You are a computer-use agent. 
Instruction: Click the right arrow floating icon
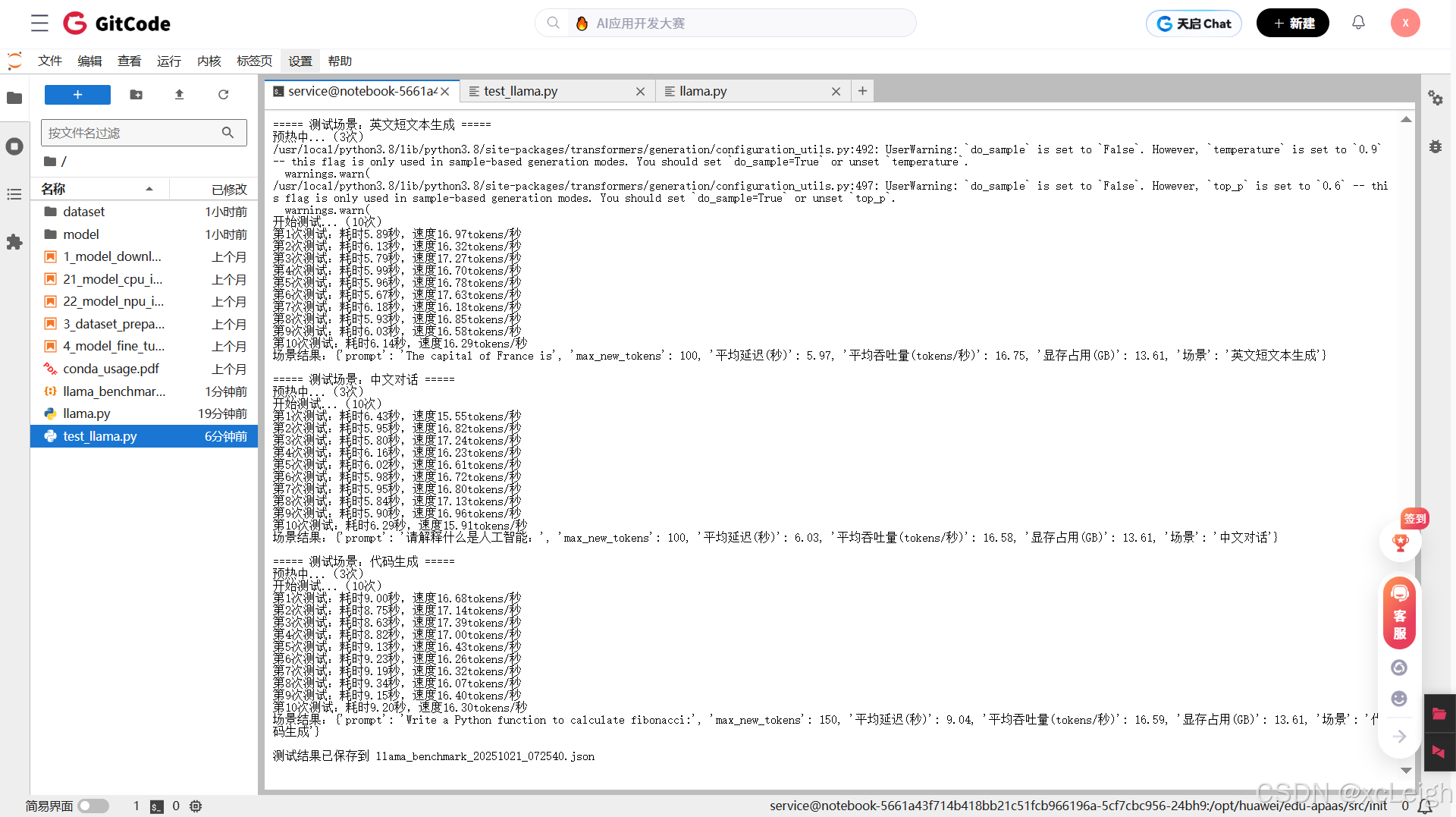tap(1400, 736)
